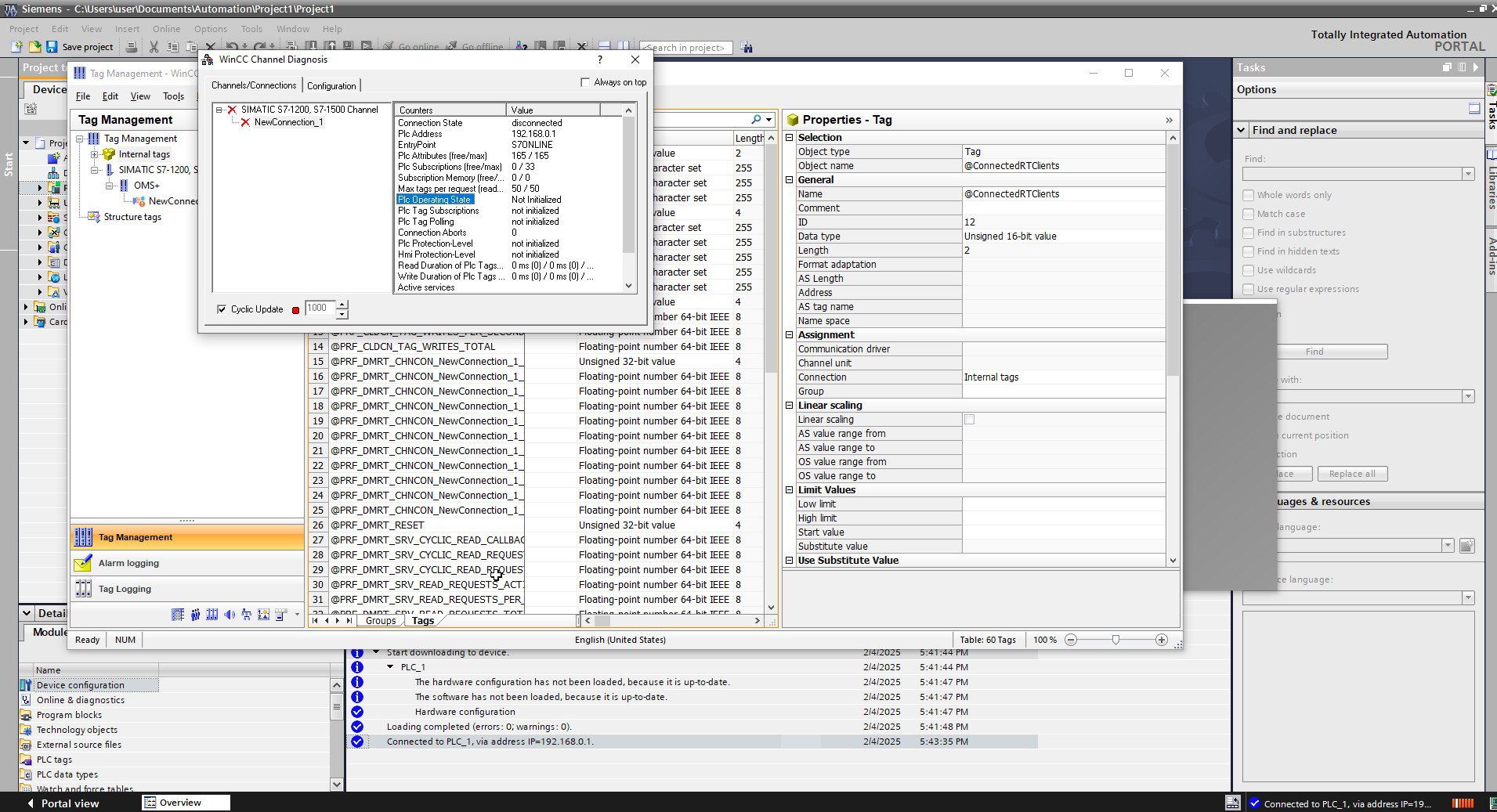Select the Internal tags cube icon in tree
The height and width of the screenshot is (812, 1497).
pos(109,154)
